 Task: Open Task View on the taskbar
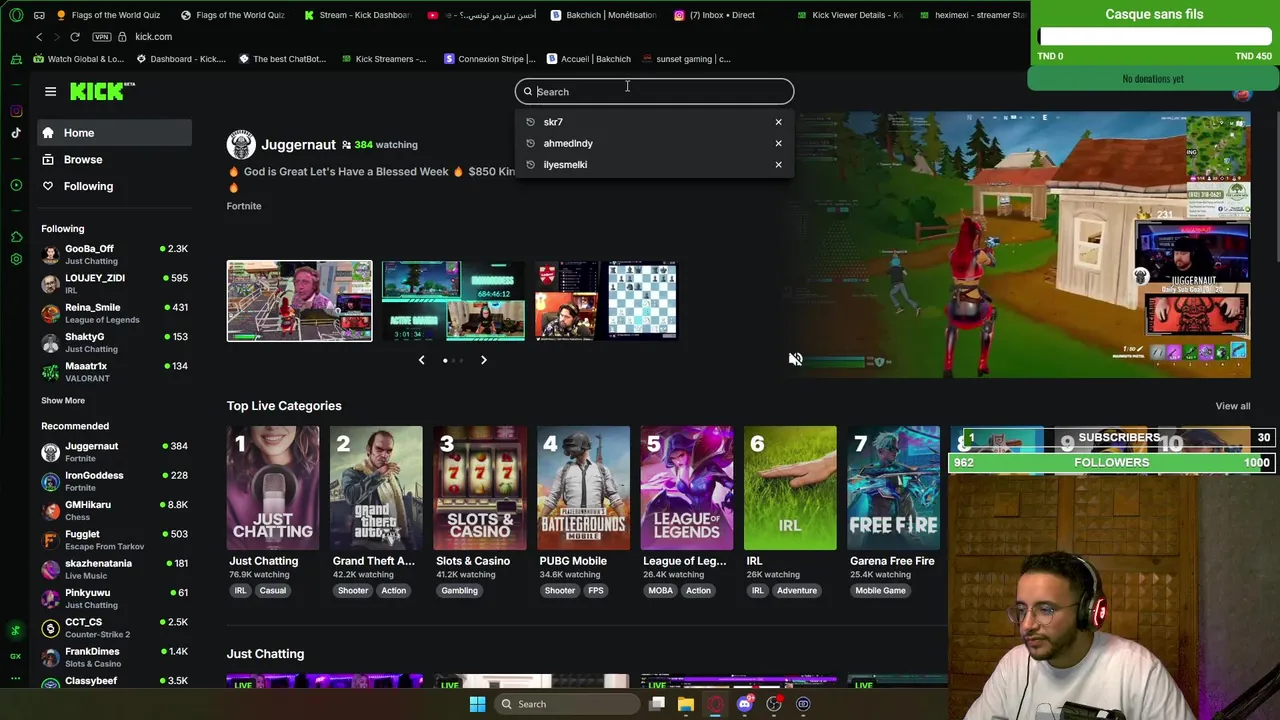[657, 704]
